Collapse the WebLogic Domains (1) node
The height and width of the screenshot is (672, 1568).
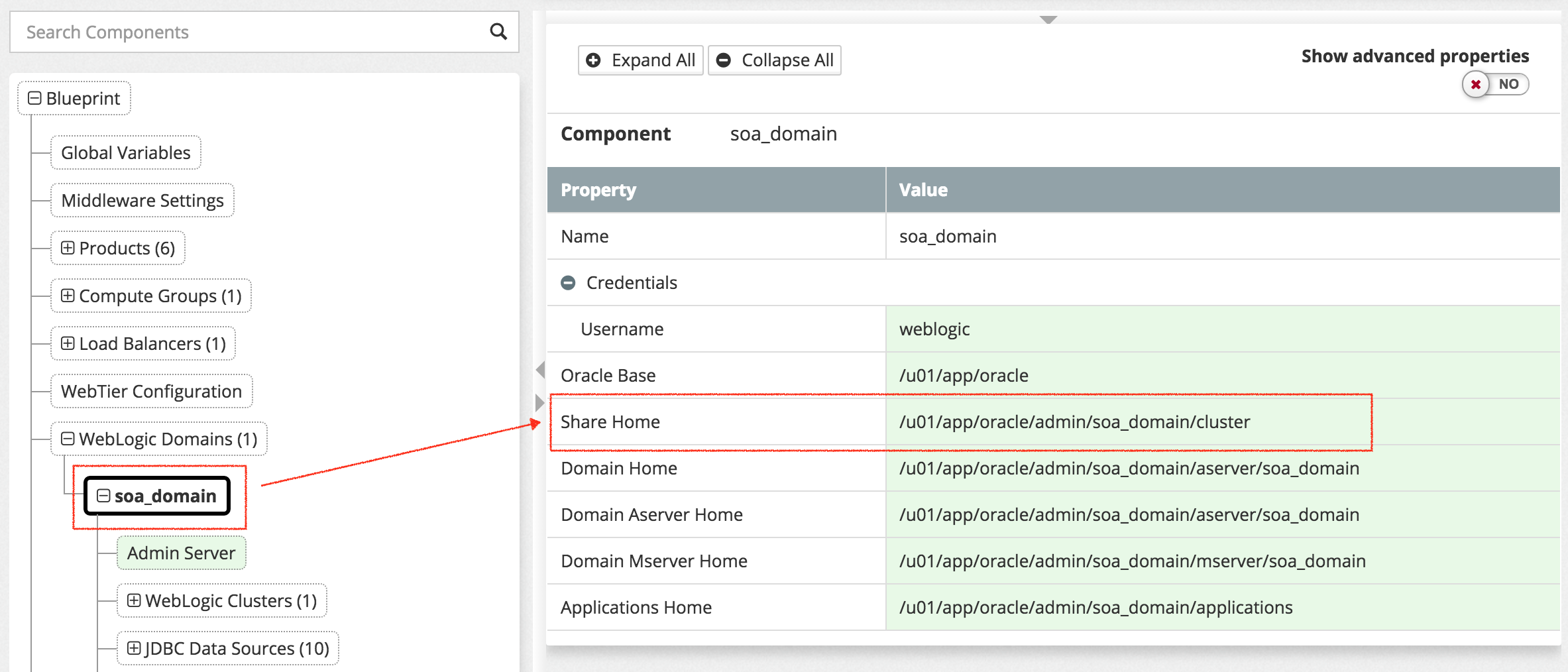(x=68, y=439)
